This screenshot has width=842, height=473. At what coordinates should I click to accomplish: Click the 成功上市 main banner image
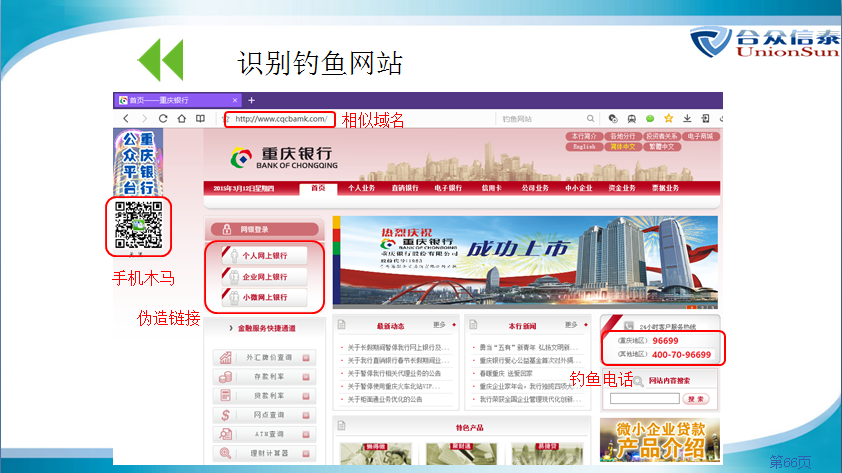[525, 262]
